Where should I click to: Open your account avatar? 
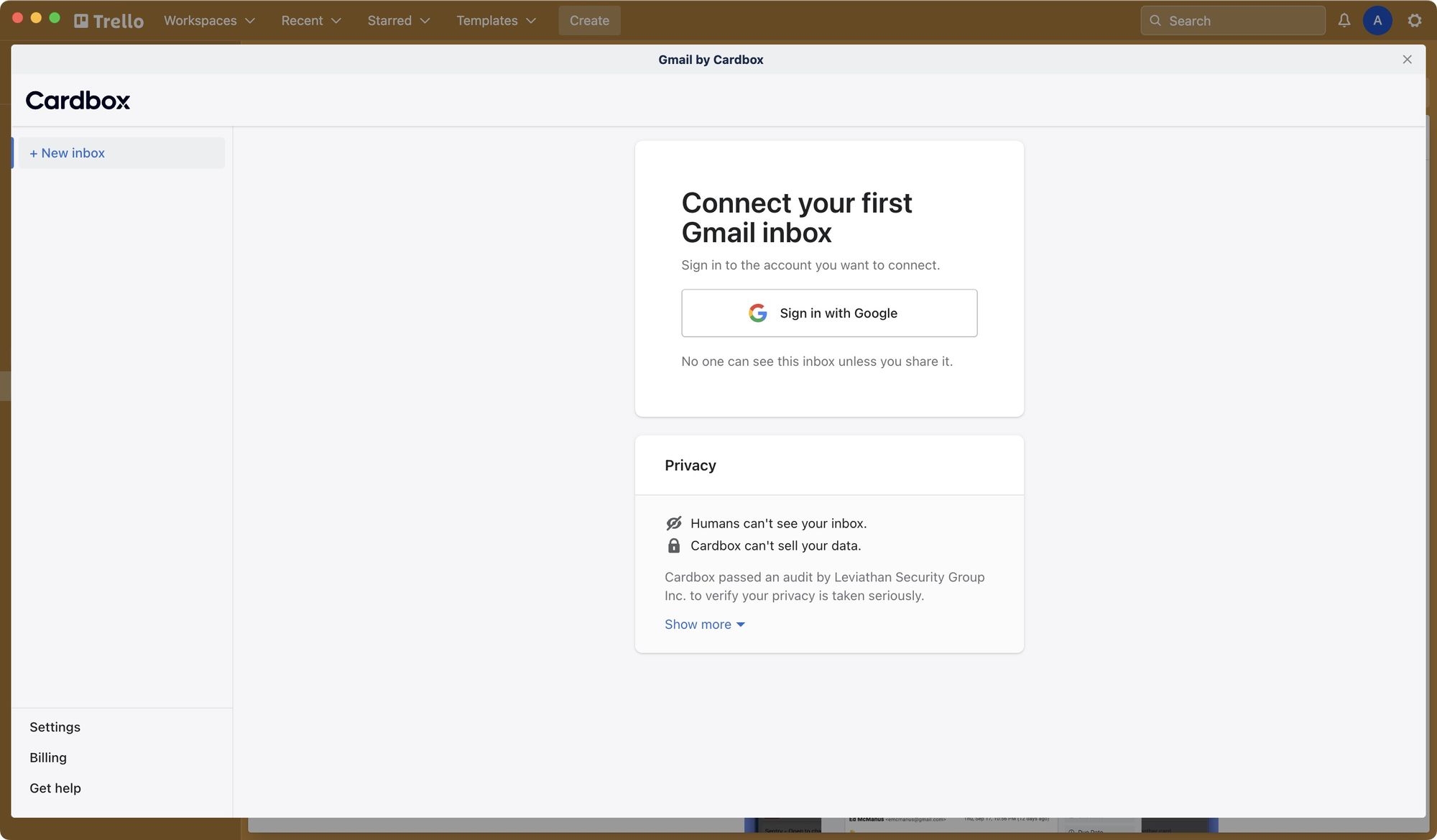coord(1377,20)
